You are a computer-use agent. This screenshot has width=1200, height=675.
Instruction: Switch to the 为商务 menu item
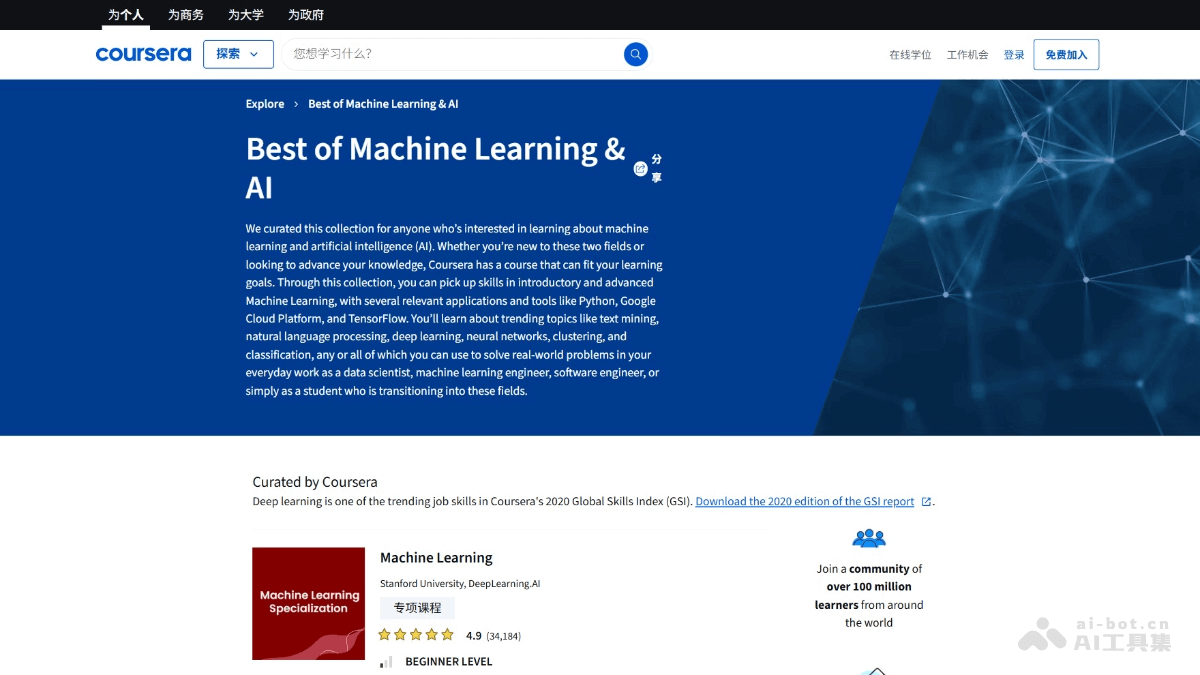pyautogui.click(x=185, y=15)
